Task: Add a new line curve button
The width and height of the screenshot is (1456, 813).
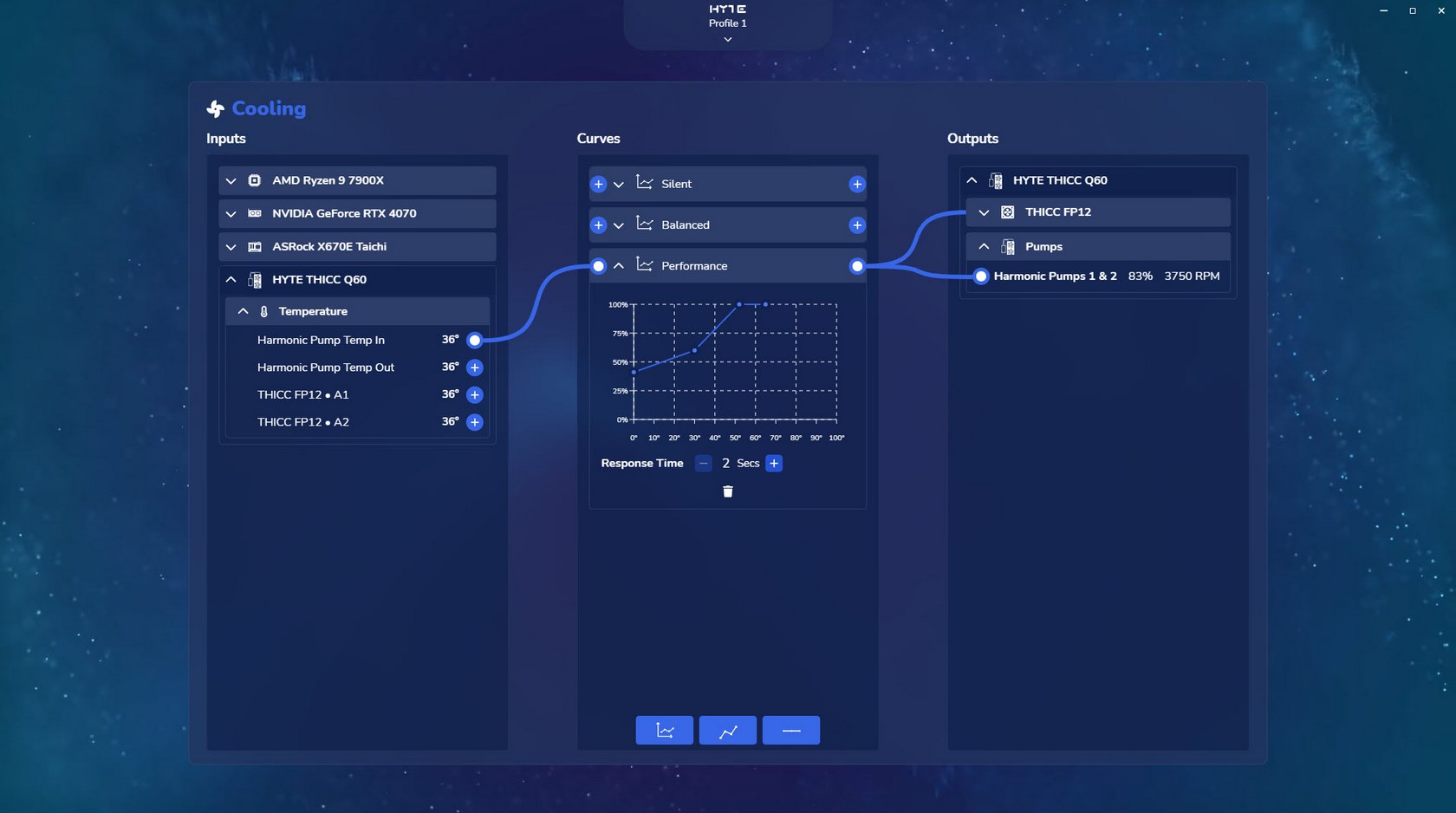Action: (728, 731)
